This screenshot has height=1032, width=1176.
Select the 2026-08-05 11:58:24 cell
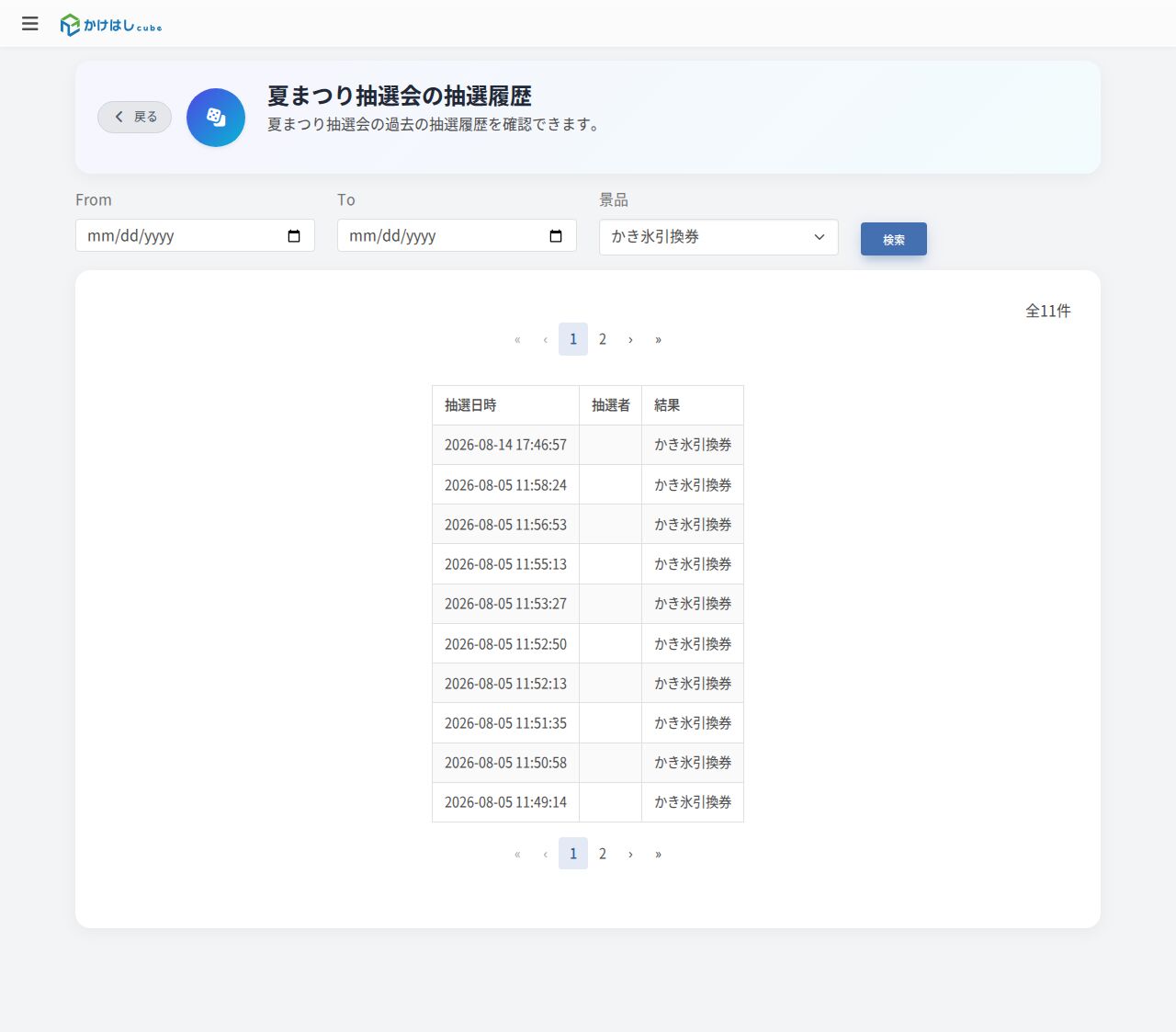[x=505, y=484]
